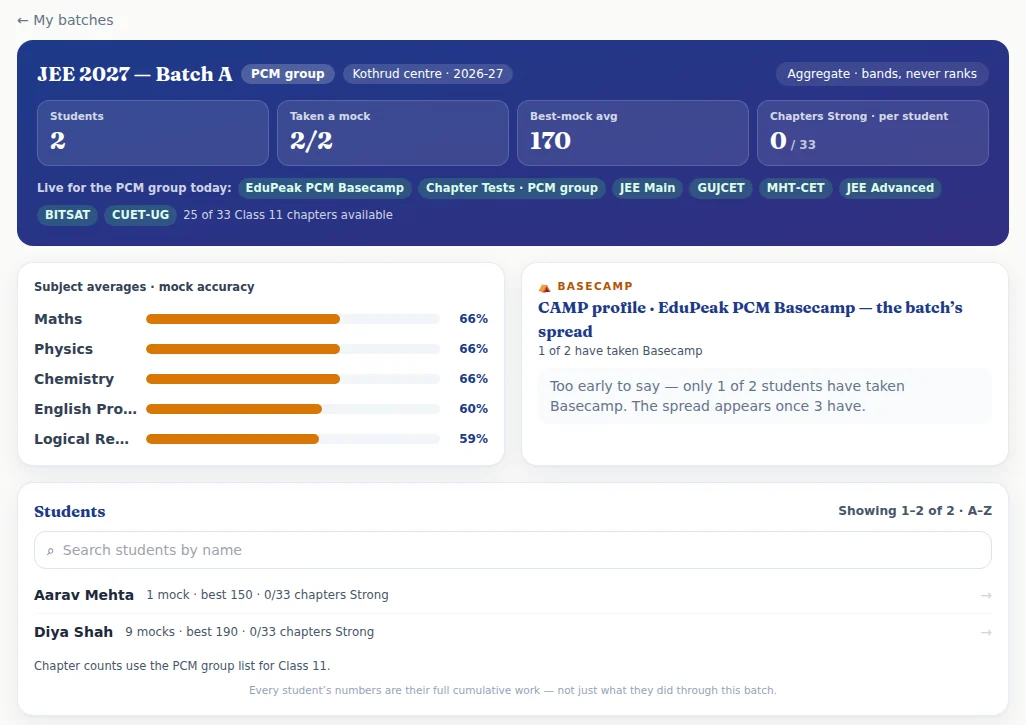1026x725 pixels.
Task: Click 'Chapter counts use the PCM group list' note
Action: 182,666
